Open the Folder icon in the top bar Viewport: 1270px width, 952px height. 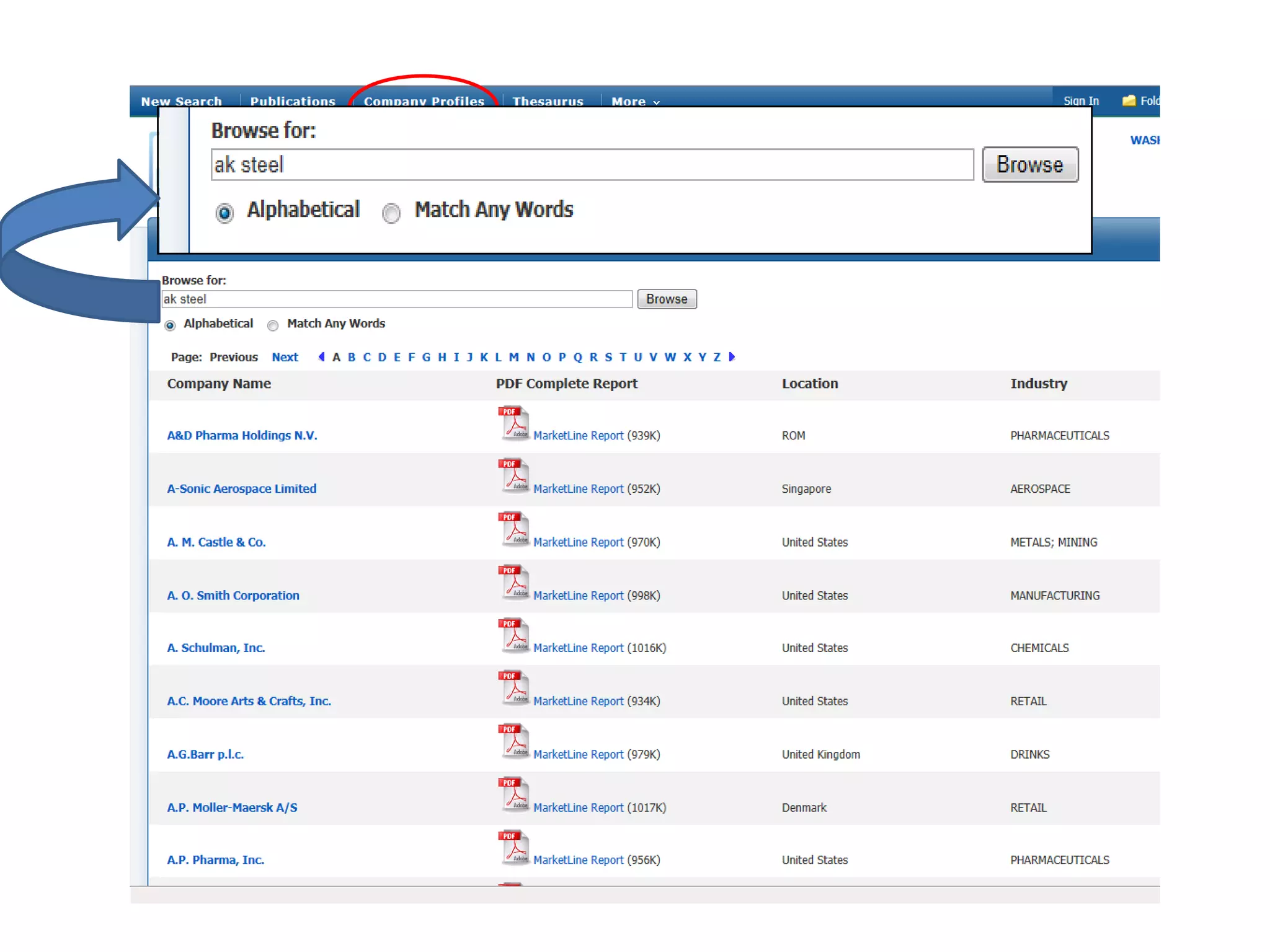(1129, 100)
